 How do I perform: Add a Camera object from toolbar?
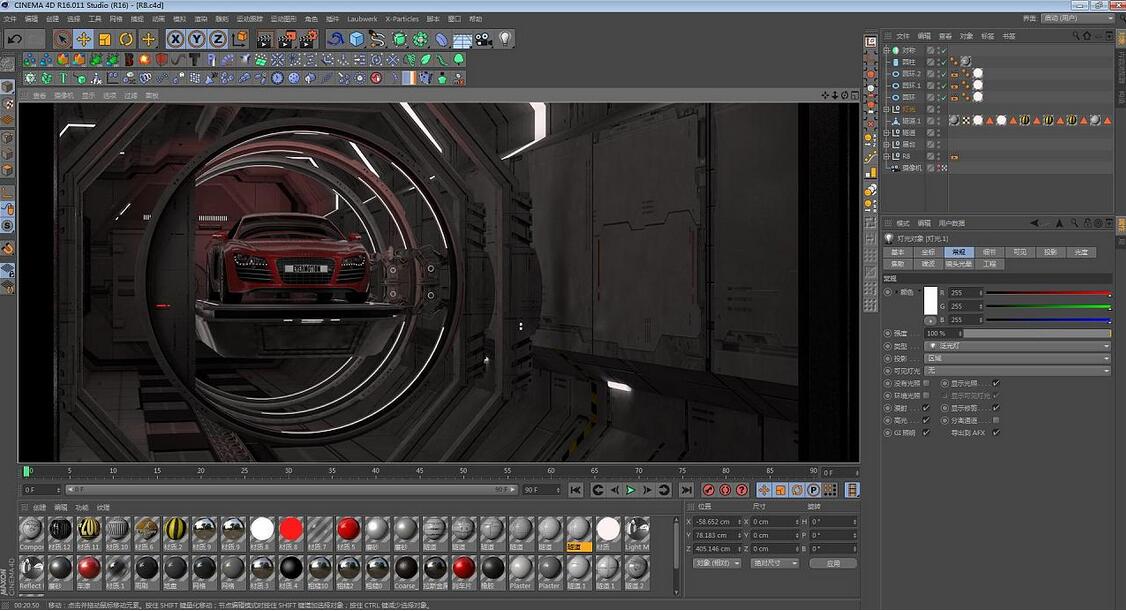coord(483,39)
